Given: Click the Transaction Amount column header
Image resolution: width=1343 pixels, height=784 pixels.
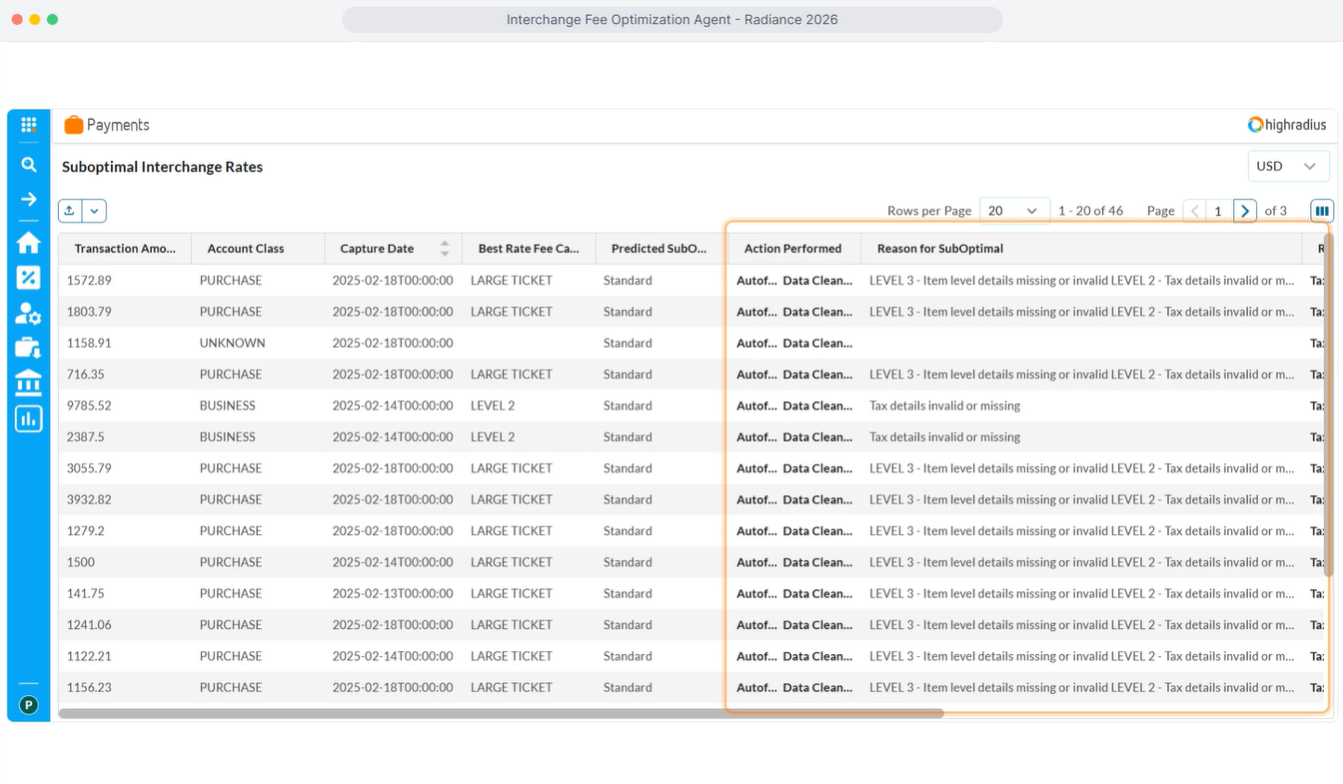Looking at the screenshot, I should pos(124,249).
